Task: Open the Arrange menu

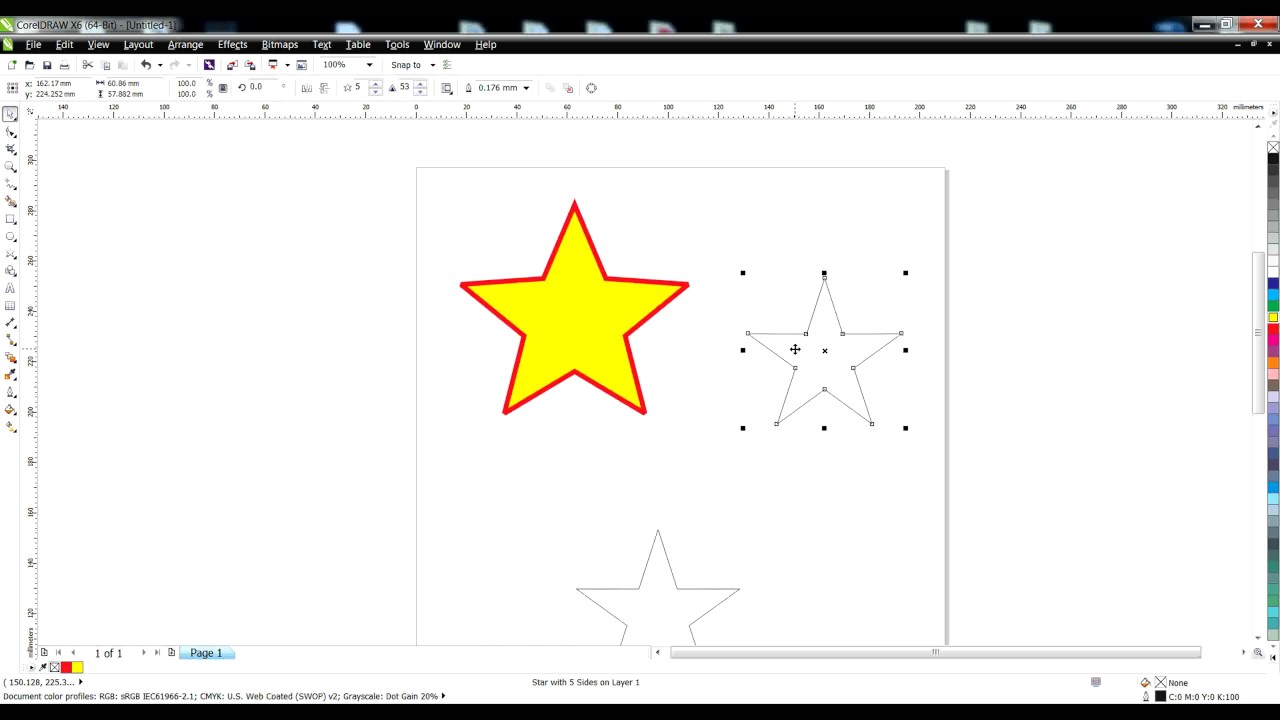Action: pyautogui.click(x=185, y=44)
